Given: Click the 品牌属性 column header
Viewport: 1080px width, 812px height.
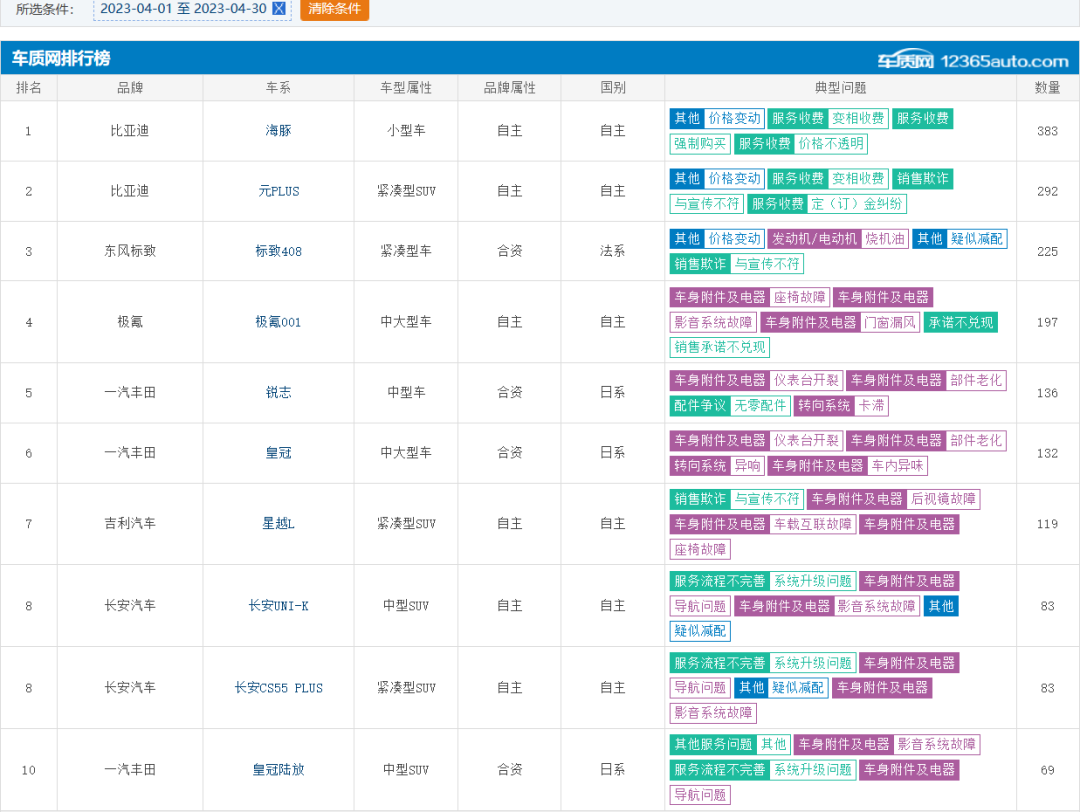Looking at the screenshot, I should 510,87.
